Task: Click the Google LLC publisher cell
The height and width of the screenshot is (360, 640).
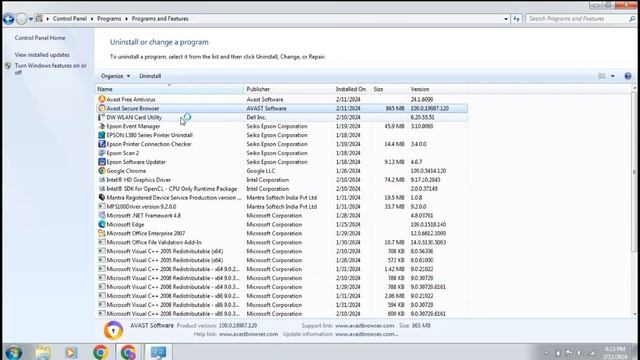Action: [x=261, y=171]
